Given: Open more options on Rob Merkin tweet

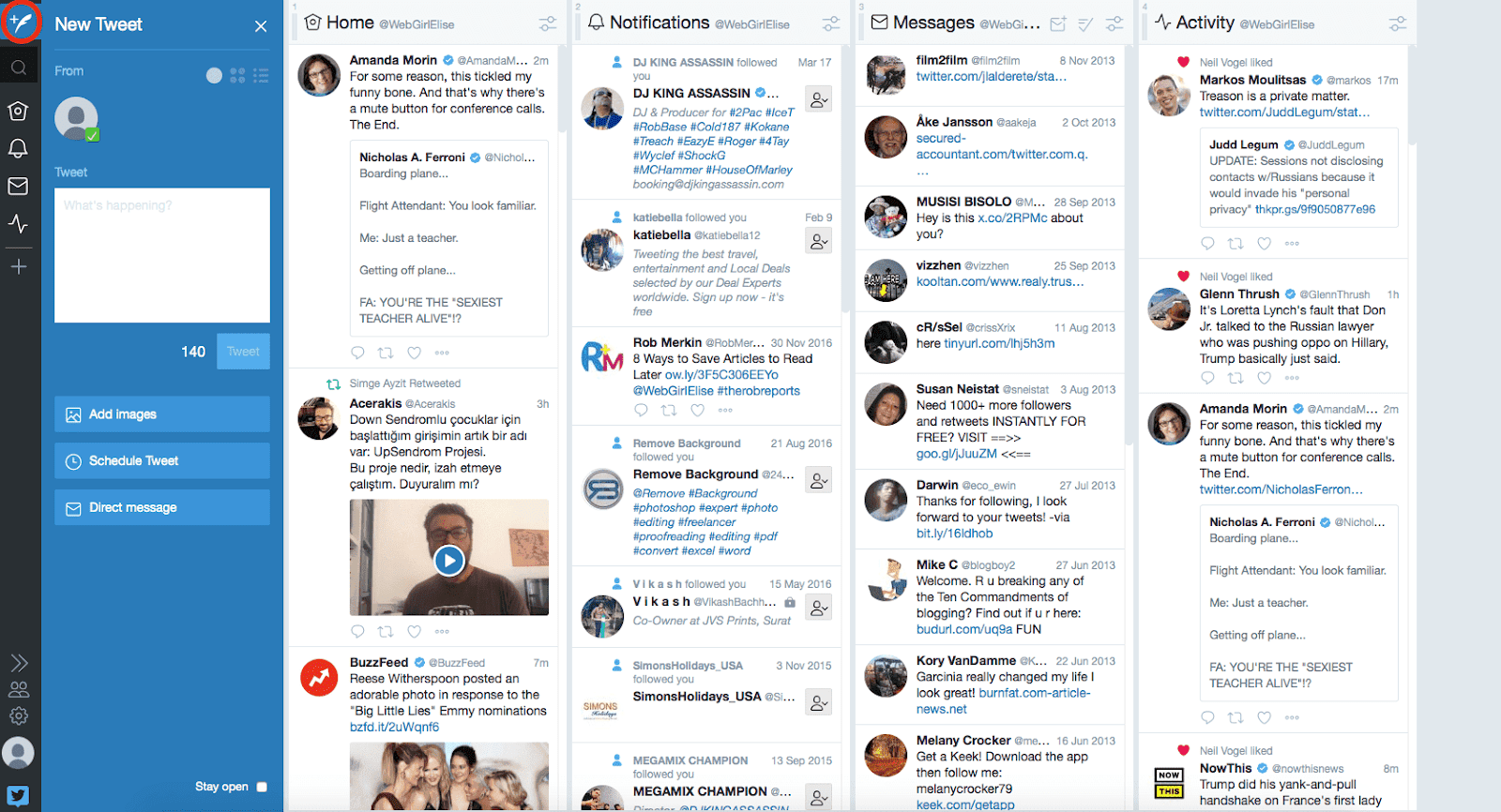Looking at the screenshot, I should tap(726, 410).
